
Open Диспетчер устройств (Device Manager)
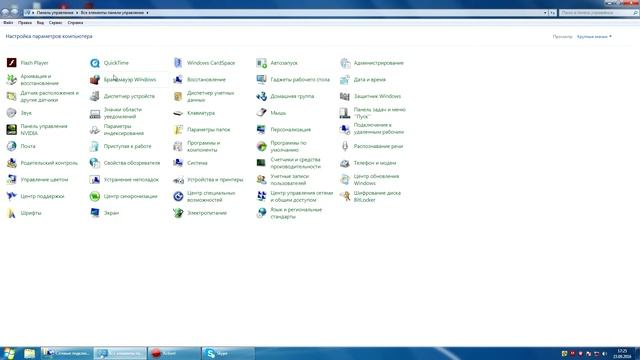pos(122,96)
